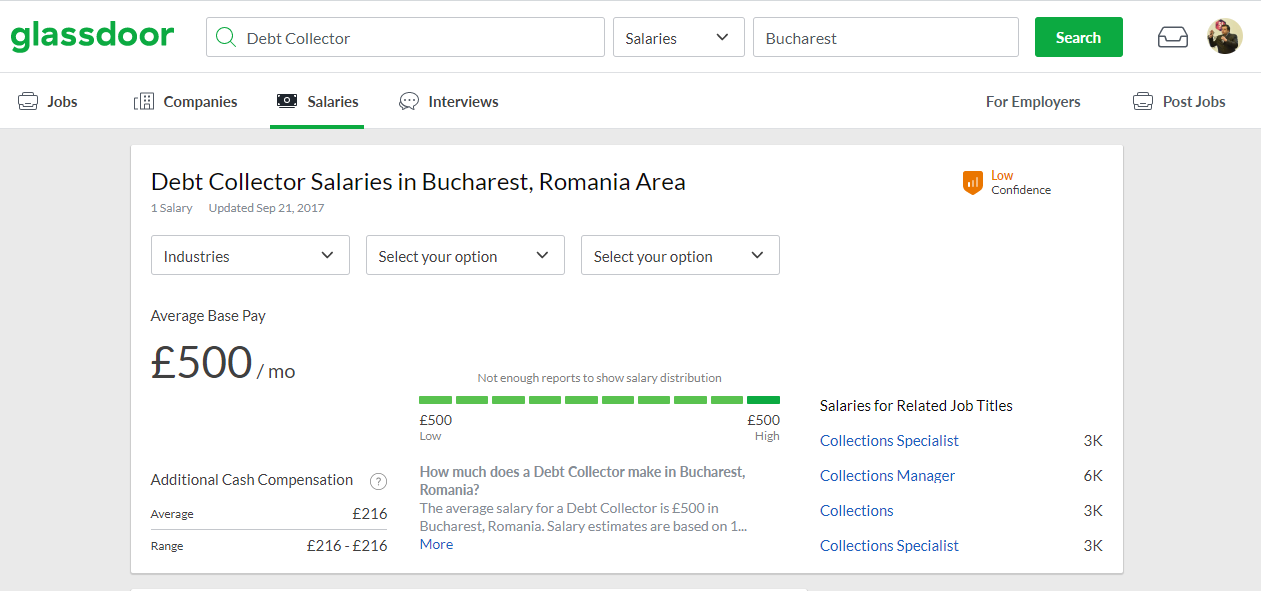This screenshot has width=1261, height=591.
Task: Click the Post Jobs briefcase icon
Action: (1143, 101)
